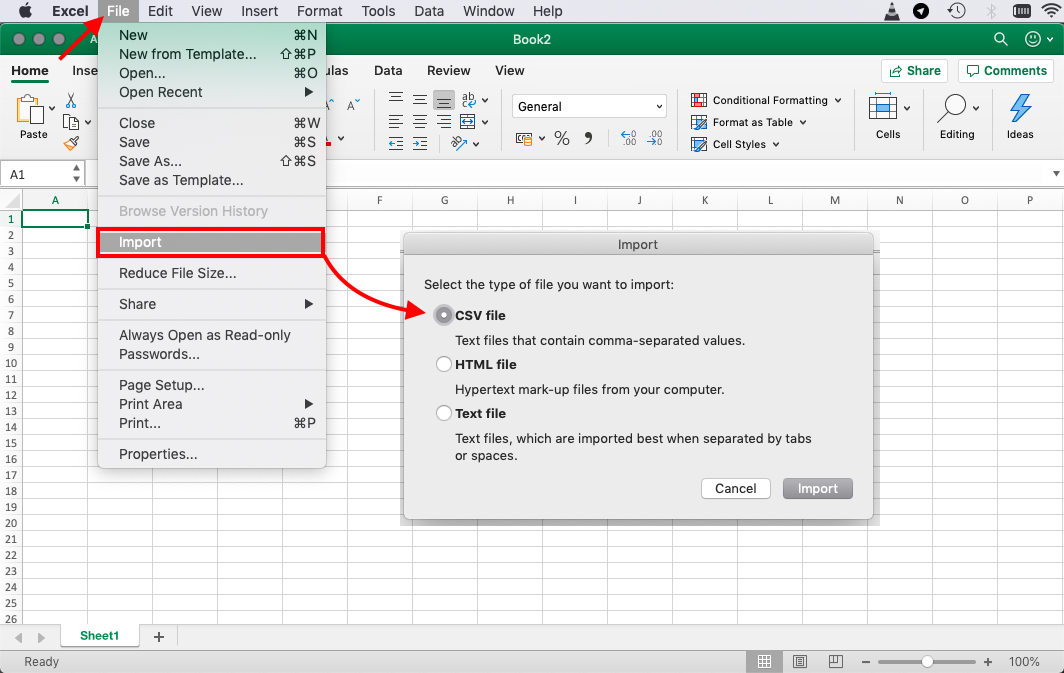Viewport: 1064px width, 673px height.
Task: Adjust the zoom slider handle
Action: tap(928, 662)
